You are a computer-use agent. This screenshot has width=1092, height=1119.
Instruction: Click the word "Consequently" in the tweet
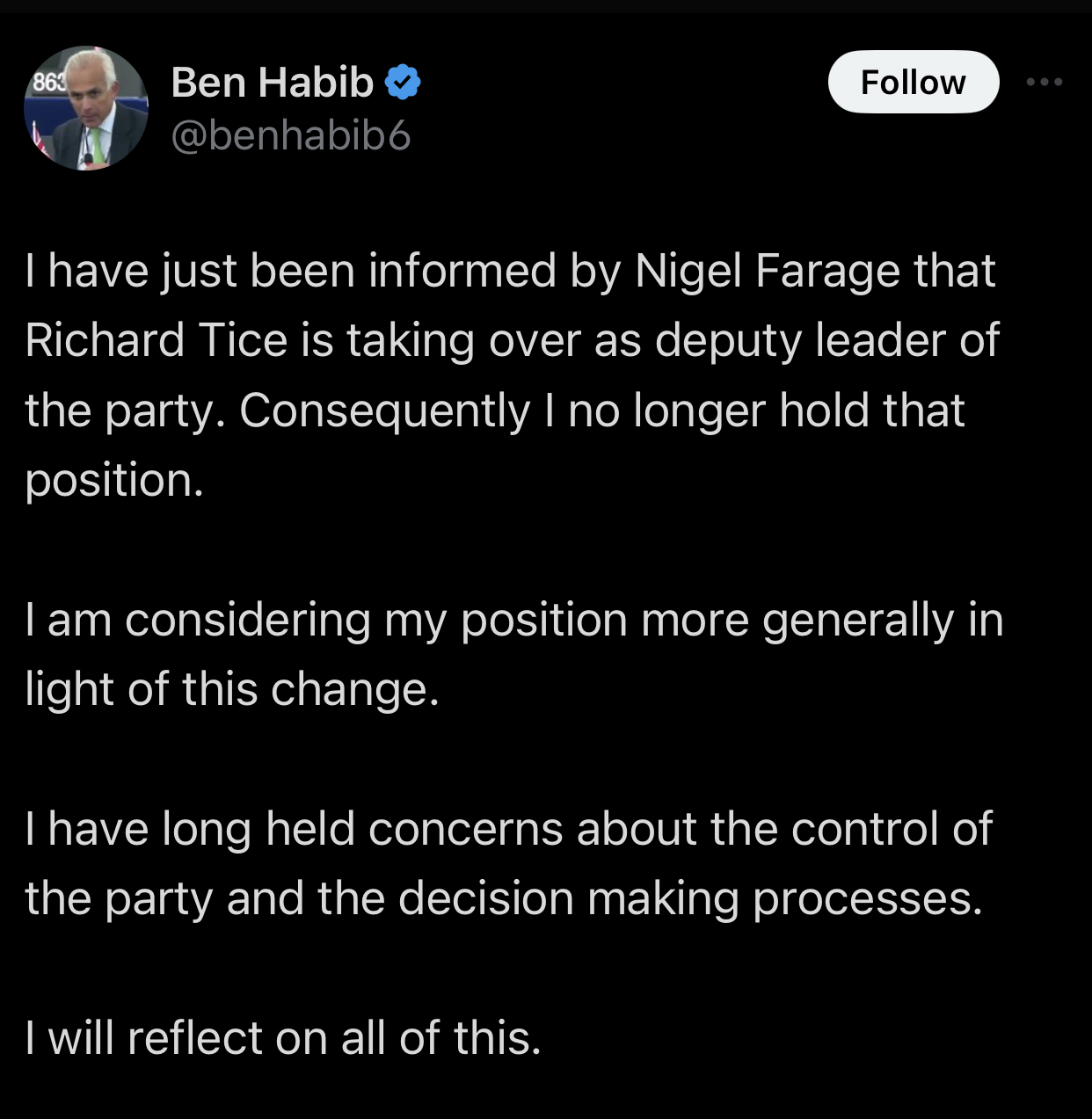pyautogui.click(x=384, y=411)
